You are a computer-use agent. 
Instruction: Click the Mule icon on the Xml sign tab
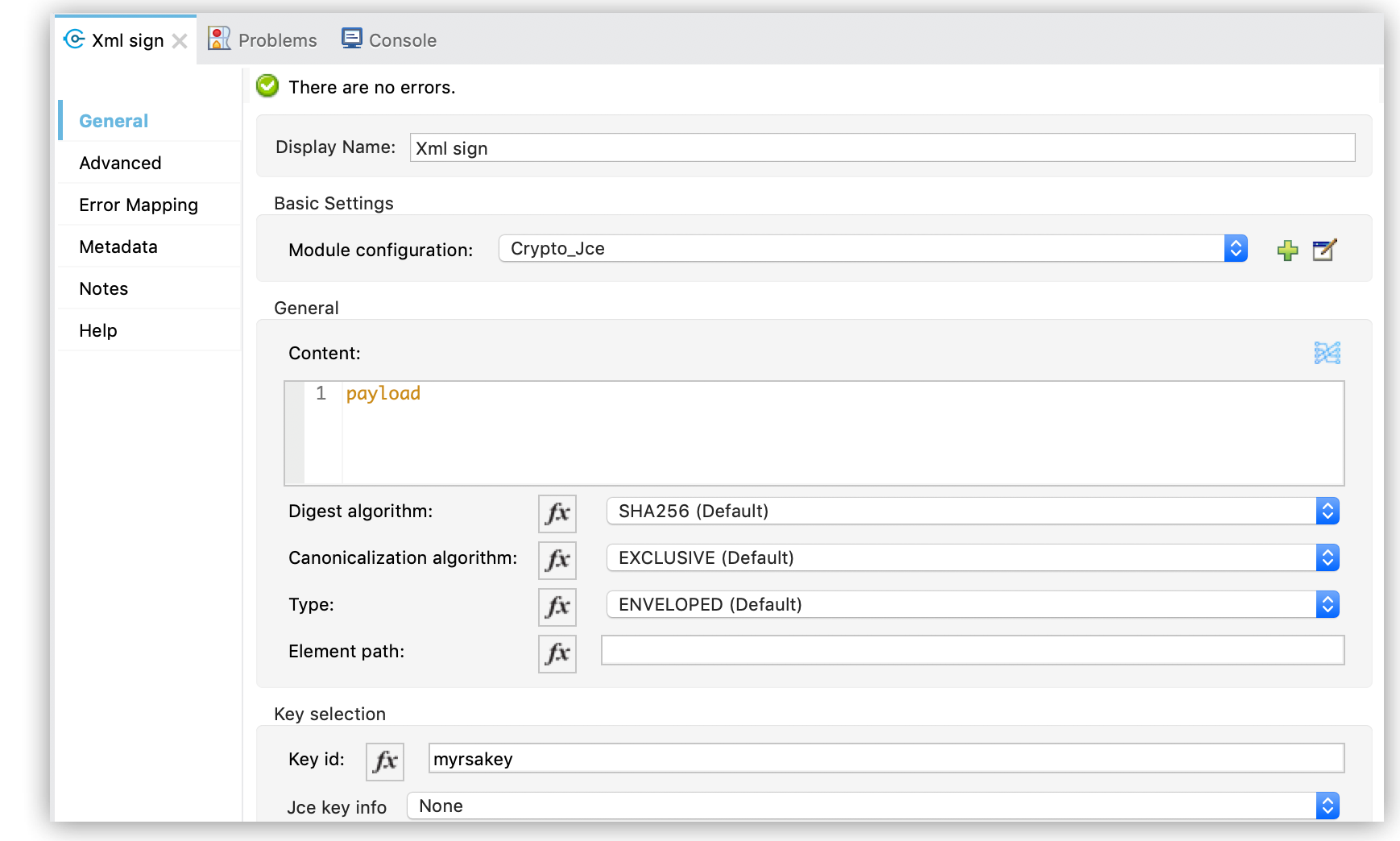[72, 39]
